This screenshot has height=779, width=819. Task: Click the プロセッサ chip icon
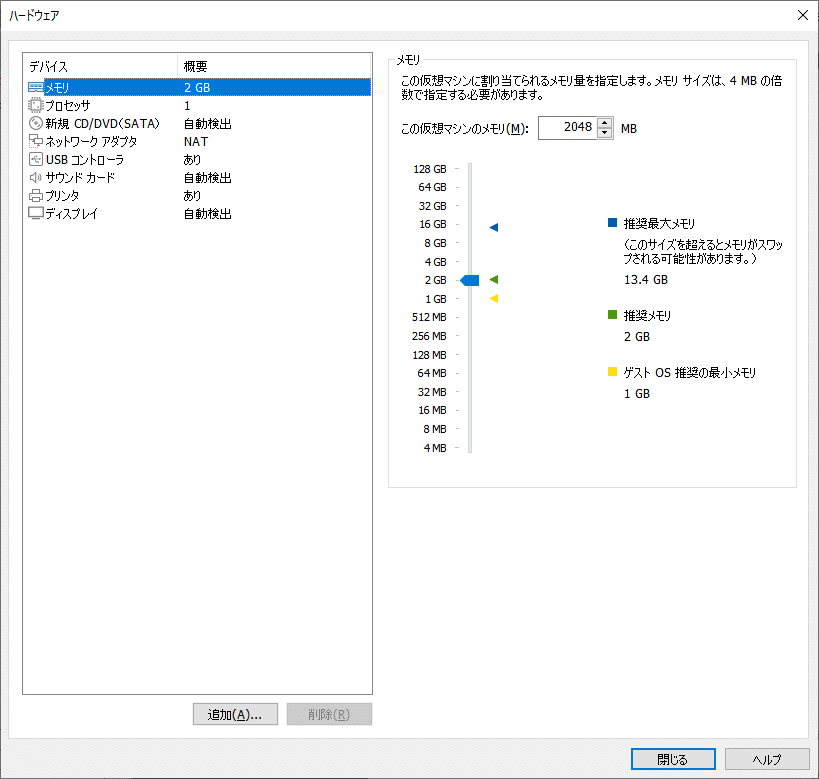36,106
